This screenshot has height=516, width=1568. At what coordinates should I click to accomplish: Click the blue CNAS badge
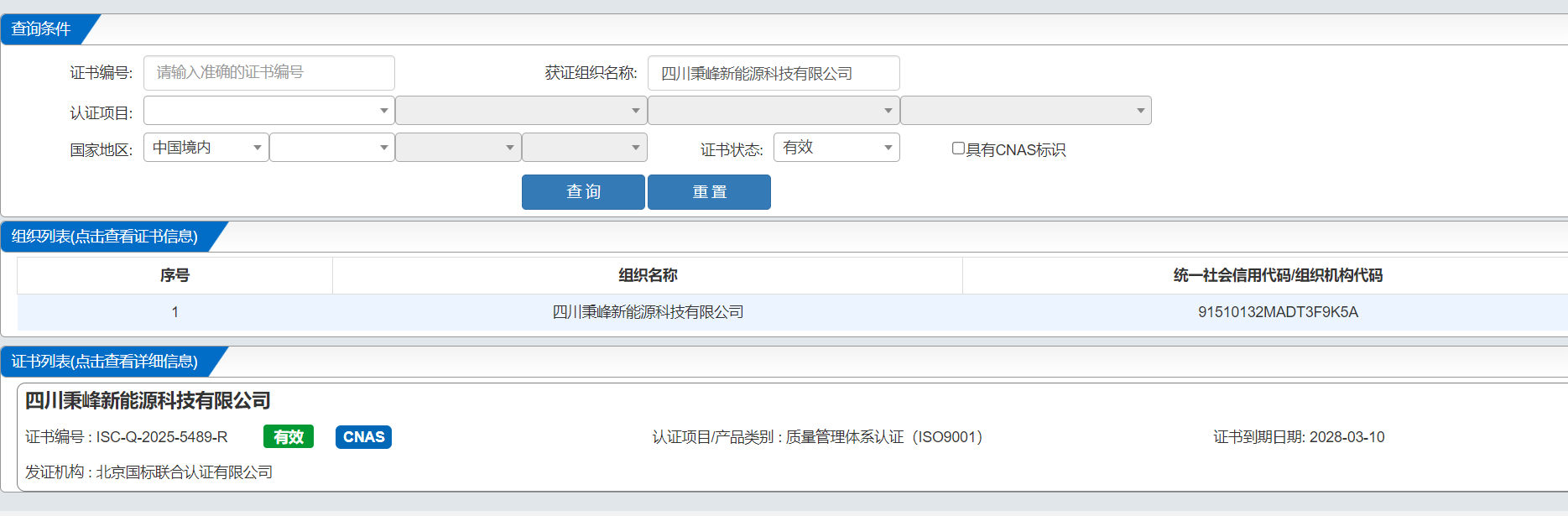363,437
